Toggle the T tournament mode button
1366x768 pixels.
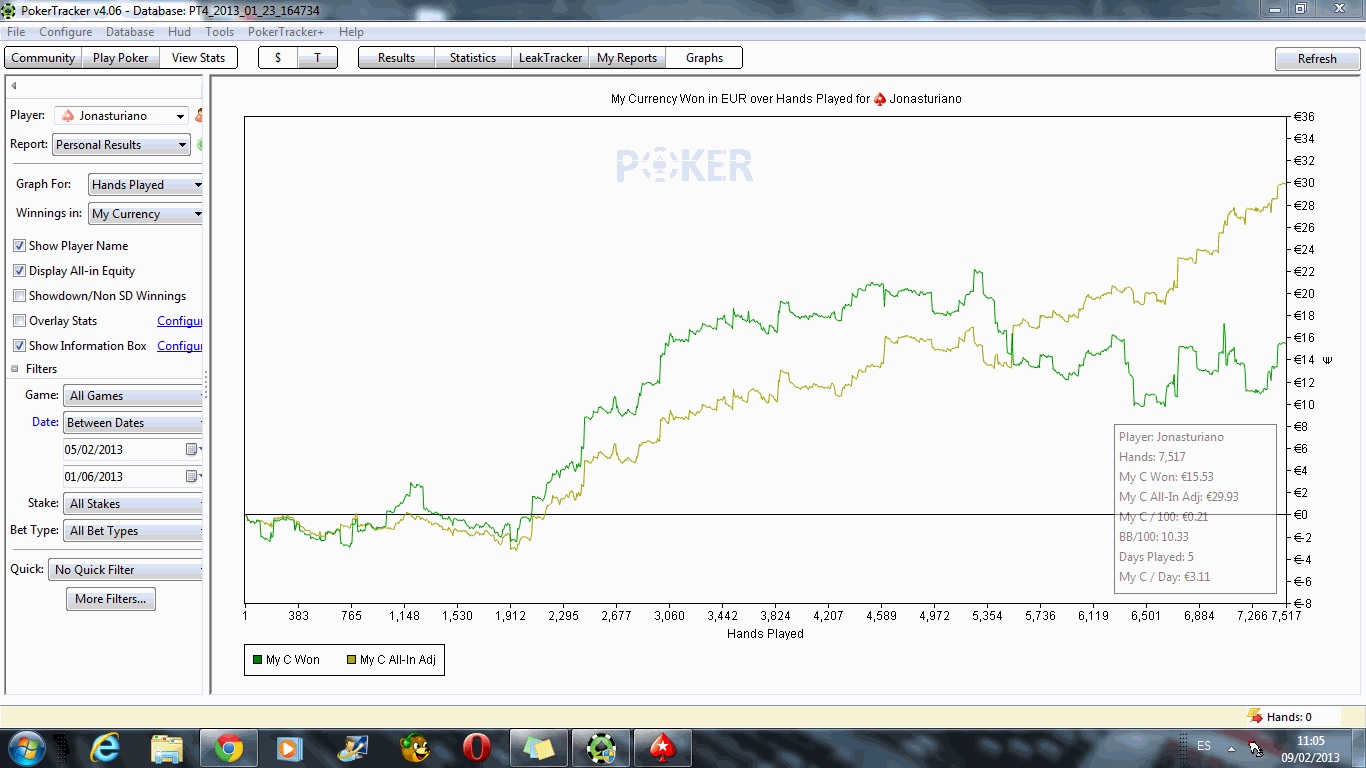click(317, 58)
